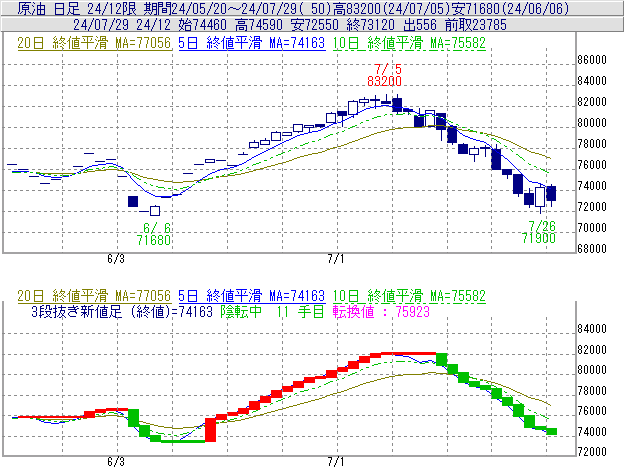
Task: Click the last dark candle of the candlestick chart
Action: click(x=551, y=193)
